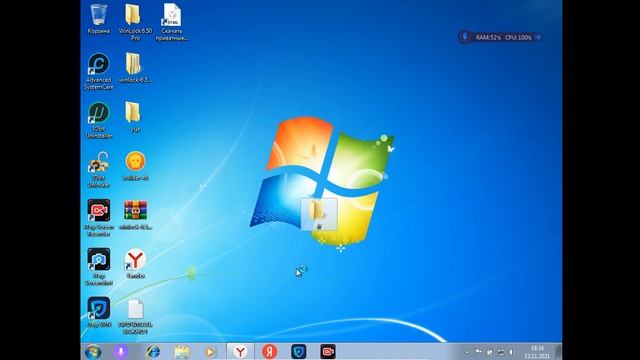Open Windows Explorer folder on taskbar
Viewport: 640px width, 360px height.
coord(182,351)
